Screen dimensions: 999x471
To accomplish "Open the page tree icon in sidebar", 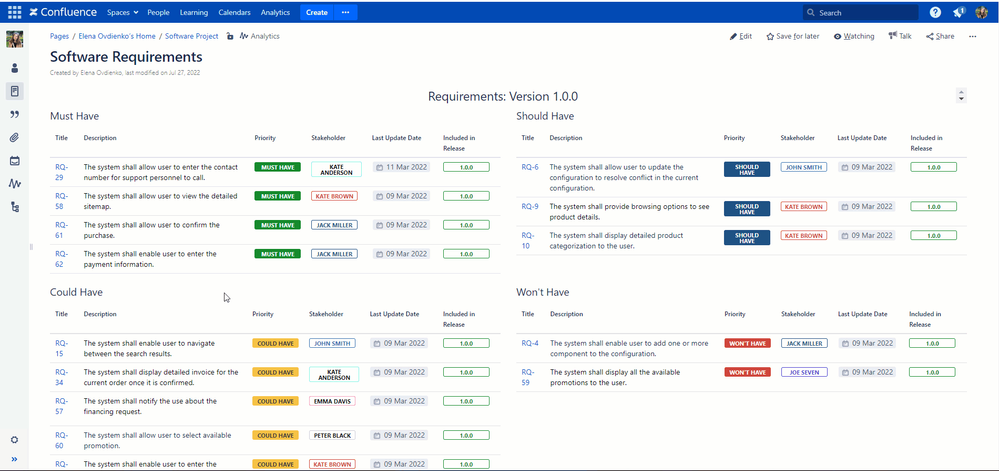I will coord(14,207).
